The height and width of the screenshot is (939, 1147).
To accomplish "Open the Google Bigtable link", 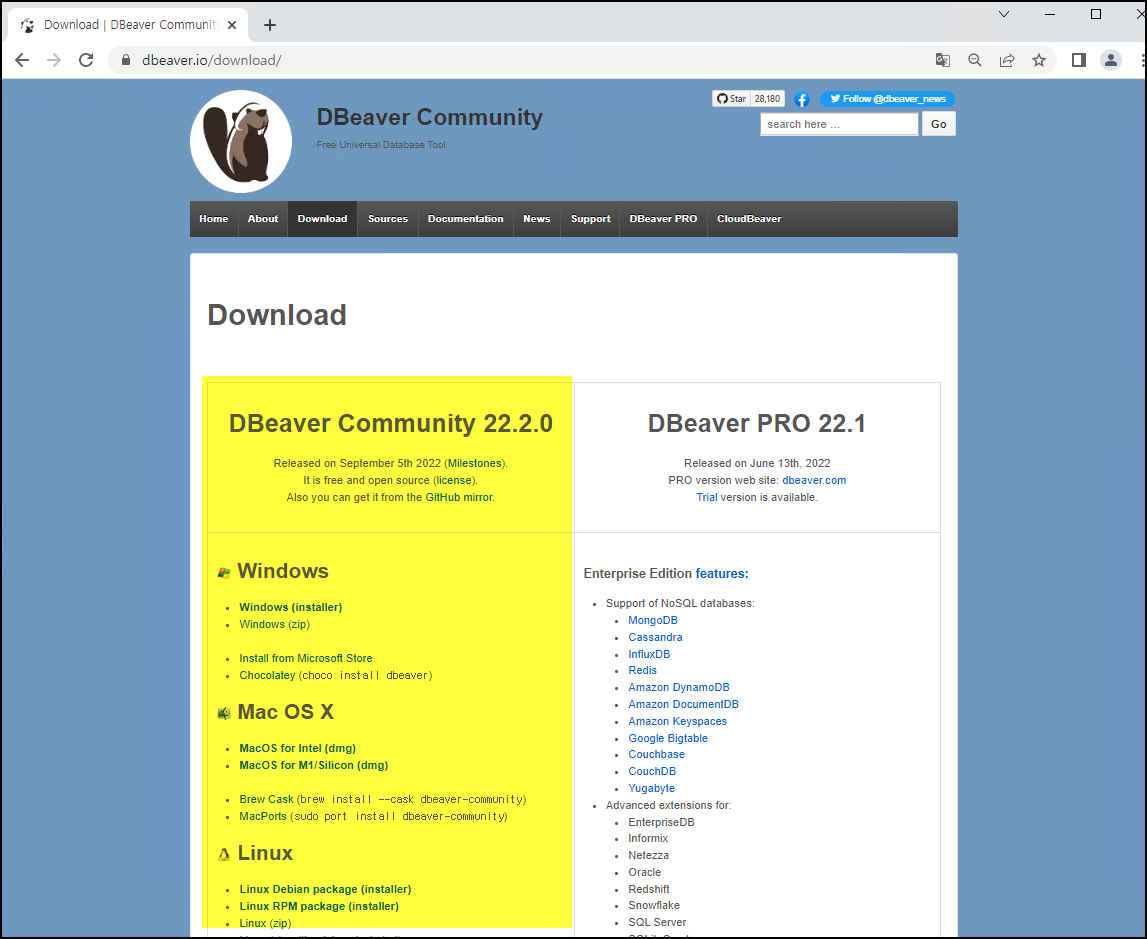I will 668,738.
